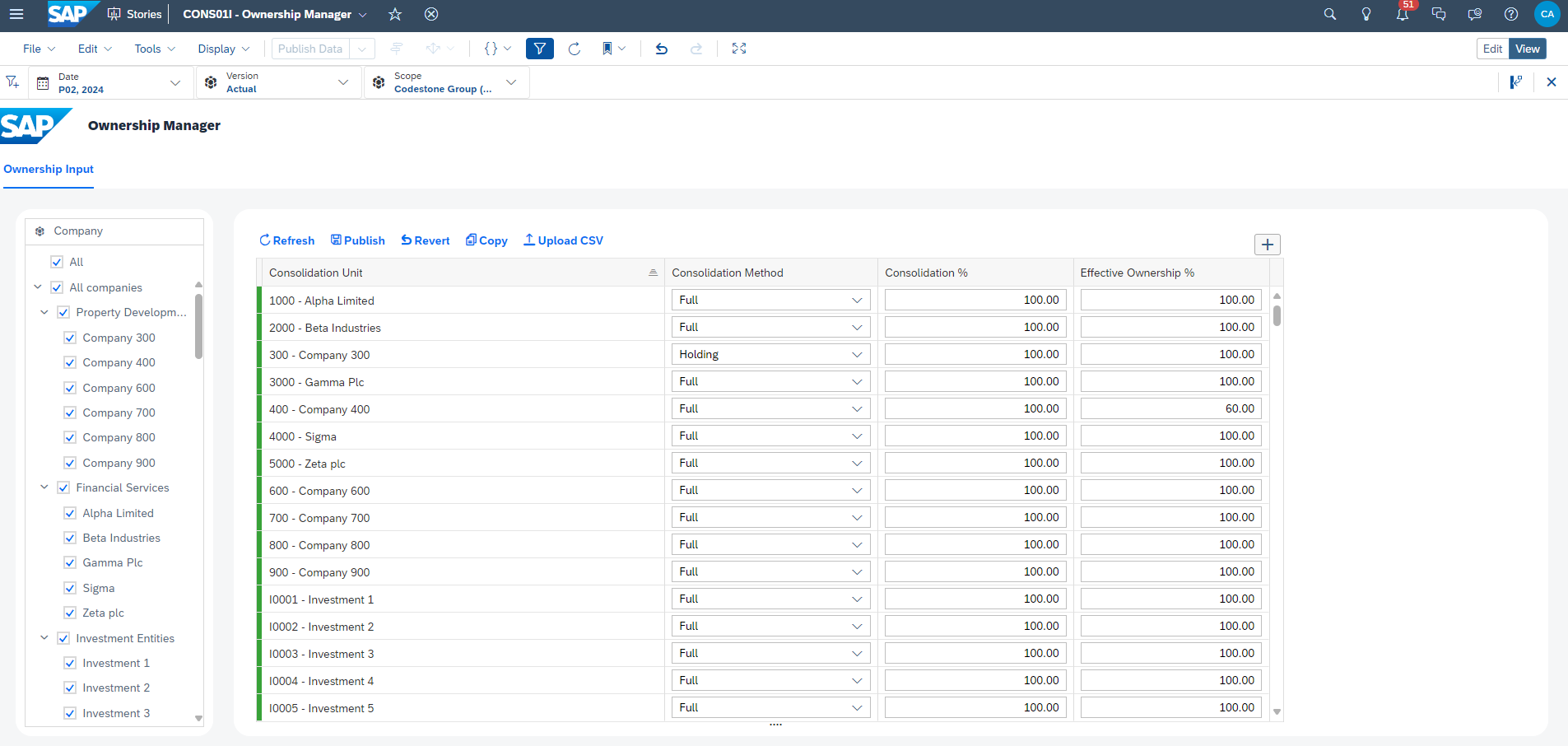Click the add filter funnel icon
The width and height of the screenshot is (1568, 746).
(x=12, y=82)
